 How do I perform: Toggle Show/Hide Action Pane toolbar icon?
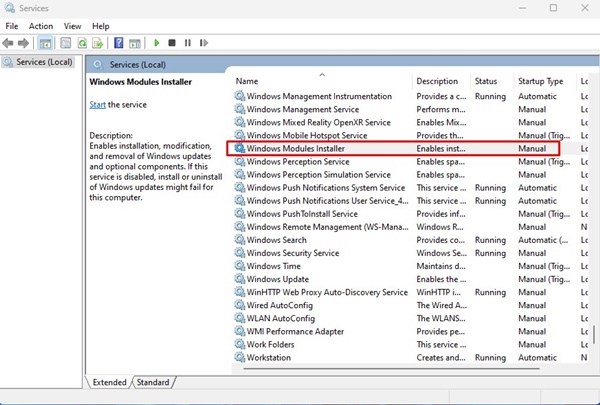click(135, 43)
